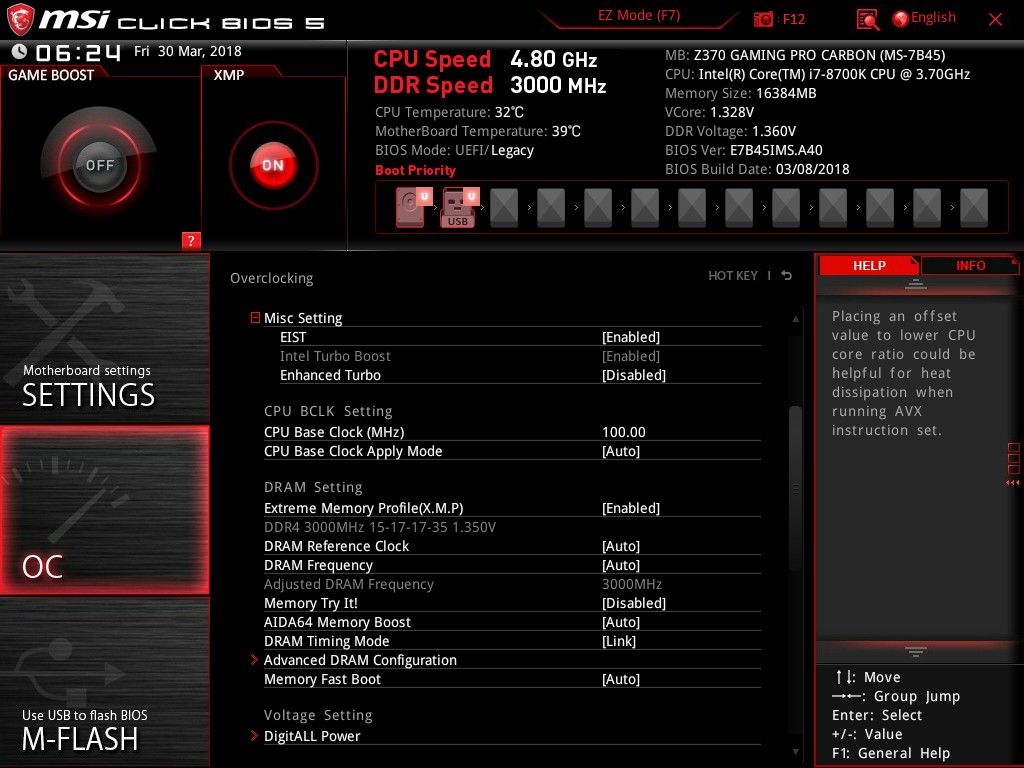
Task: Toggle the GAME BOOST OFF knob
Action: pyautogui.click(x=99, y=165)
